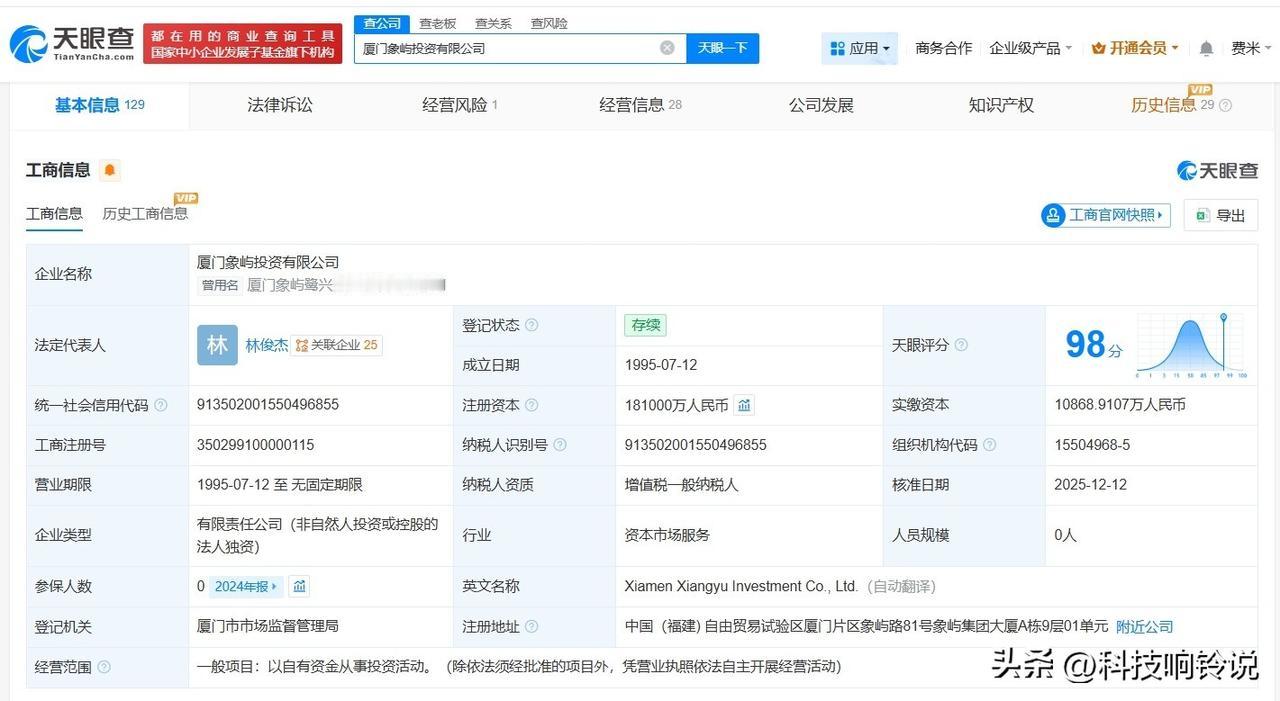Click approval date 2025-12-12
This screenshot has height=701, width=1280.
1090,485
